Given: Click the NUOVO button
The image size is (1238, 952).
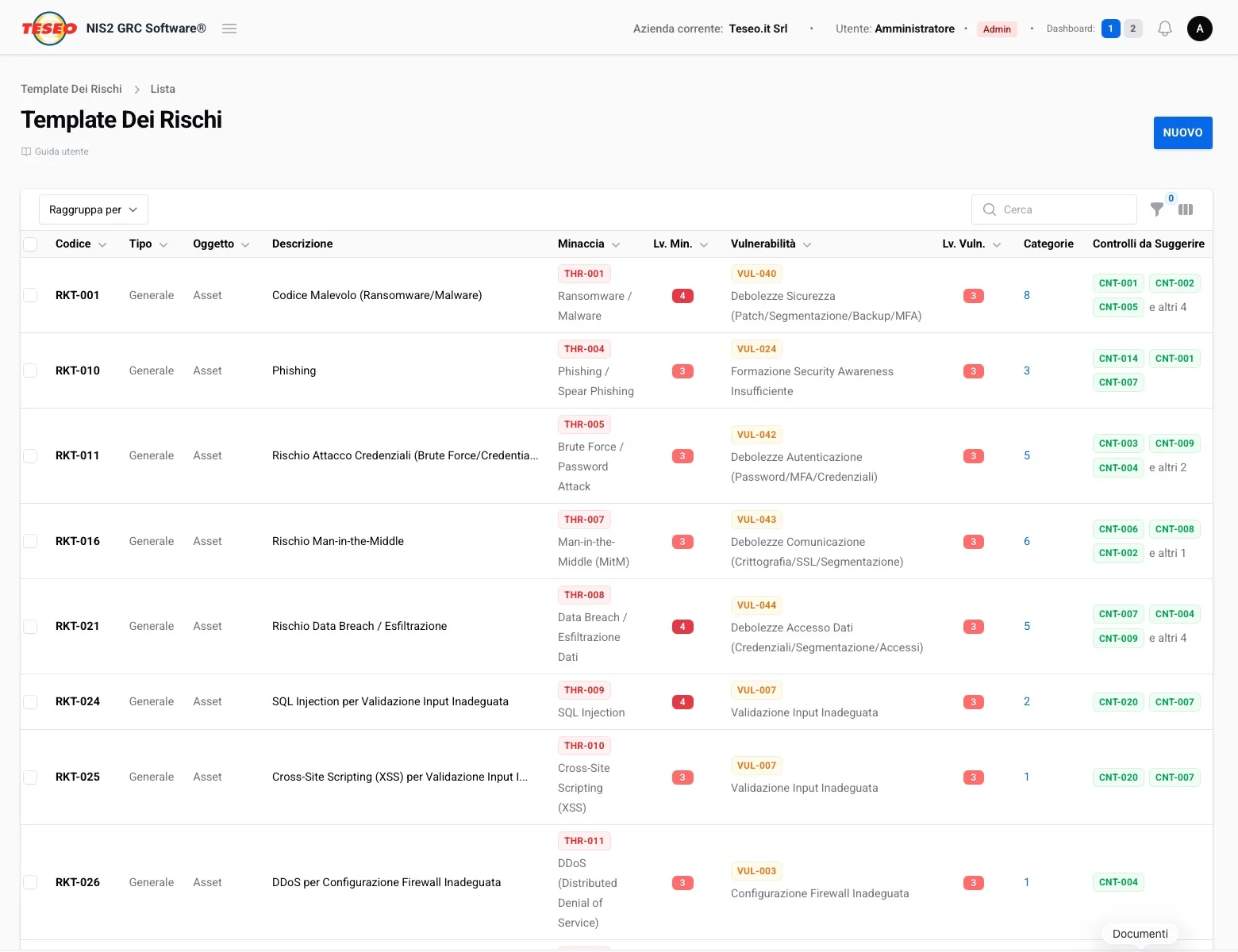Looking at the screenshot, I should point(1182,132).
